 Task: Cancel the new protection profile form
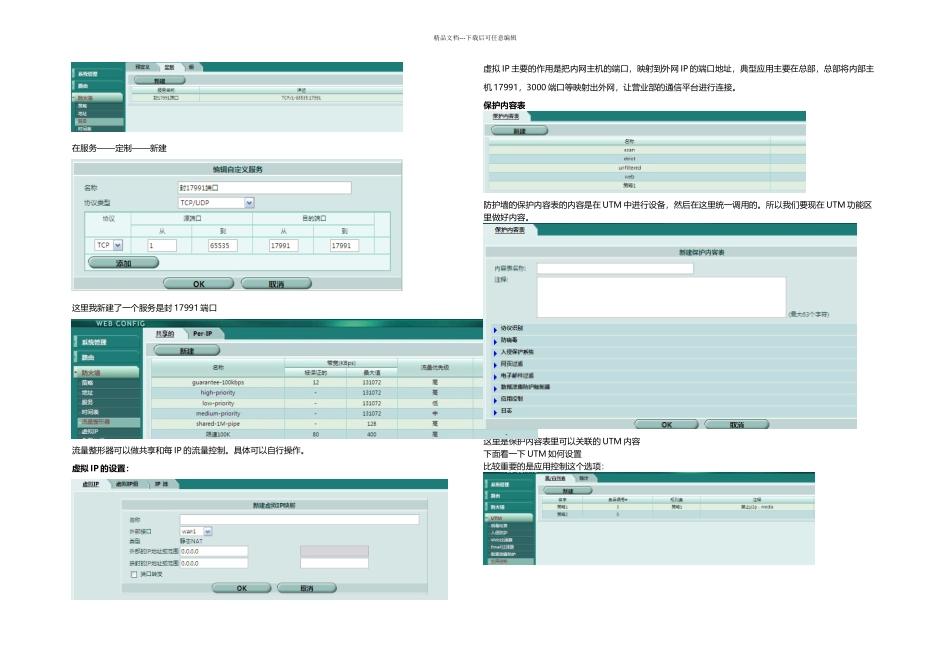click(x=737, y=424)
